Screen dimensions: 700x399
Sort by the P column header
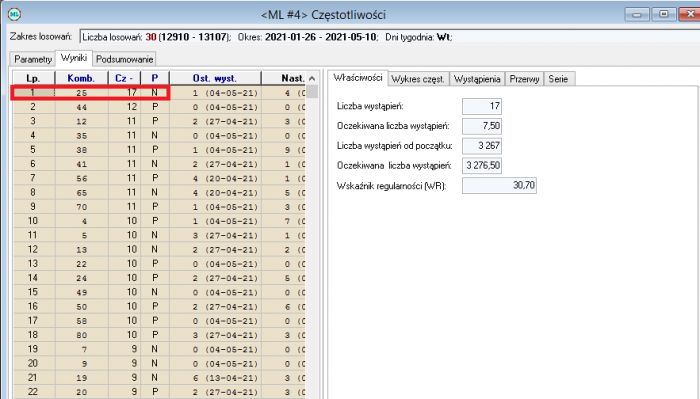click(154, 78)
